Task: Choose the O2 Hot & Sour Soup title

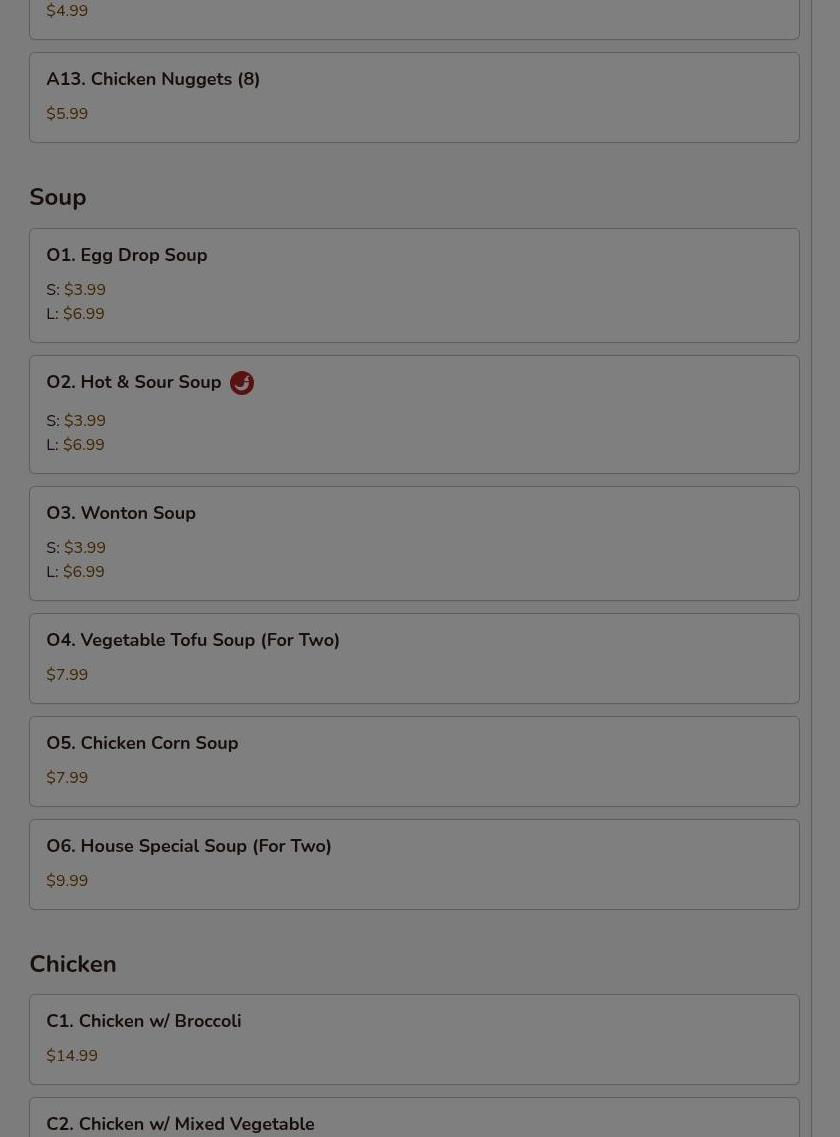Action: (x=134, y=383)
